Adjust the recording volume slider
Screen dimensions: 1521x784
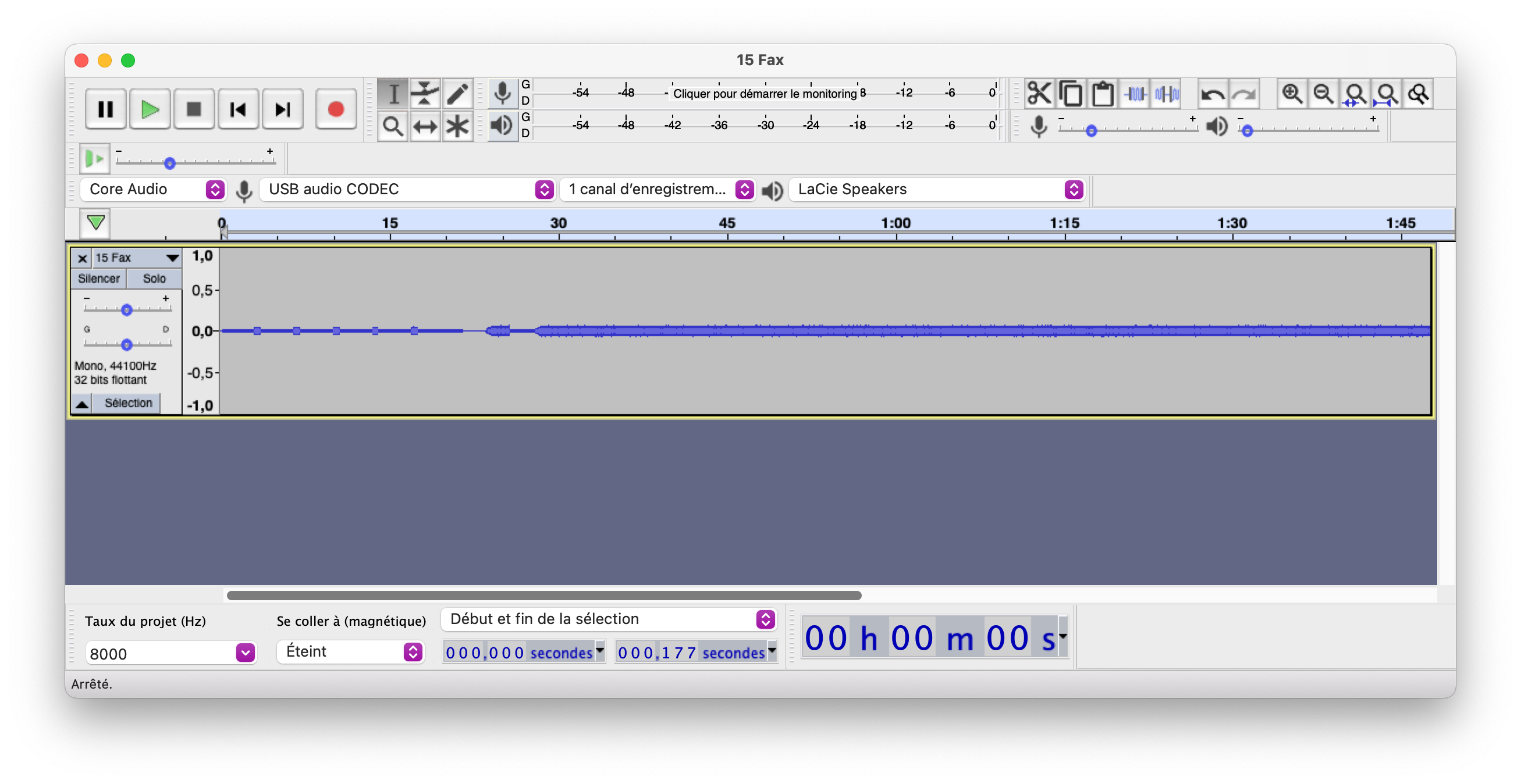[1091, 130]
